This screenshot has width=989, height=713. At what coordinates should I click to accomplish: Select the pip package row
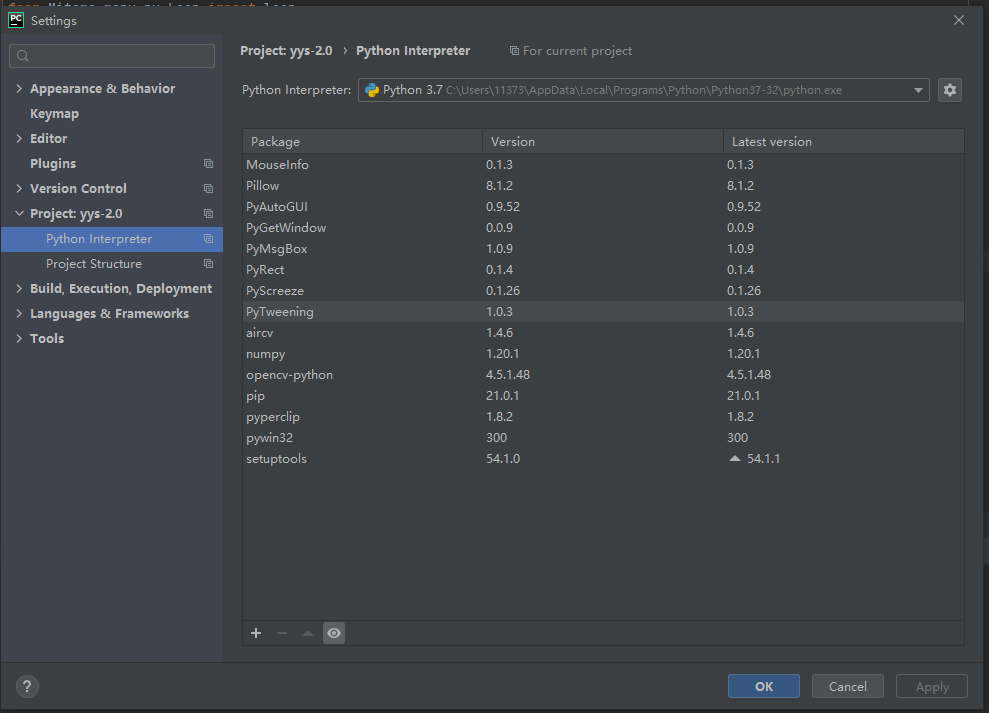coord(604,396)
